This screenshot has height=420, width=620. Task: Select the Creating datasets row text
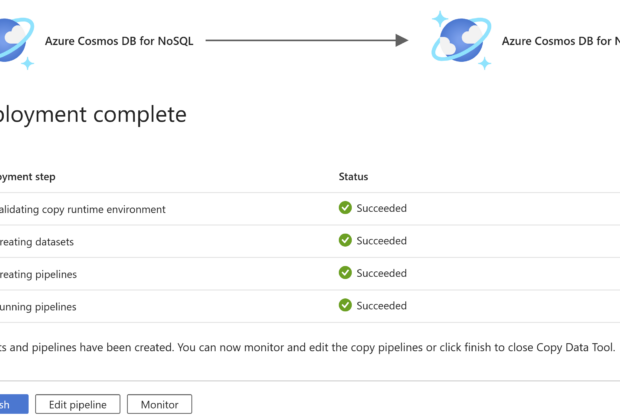37,242
